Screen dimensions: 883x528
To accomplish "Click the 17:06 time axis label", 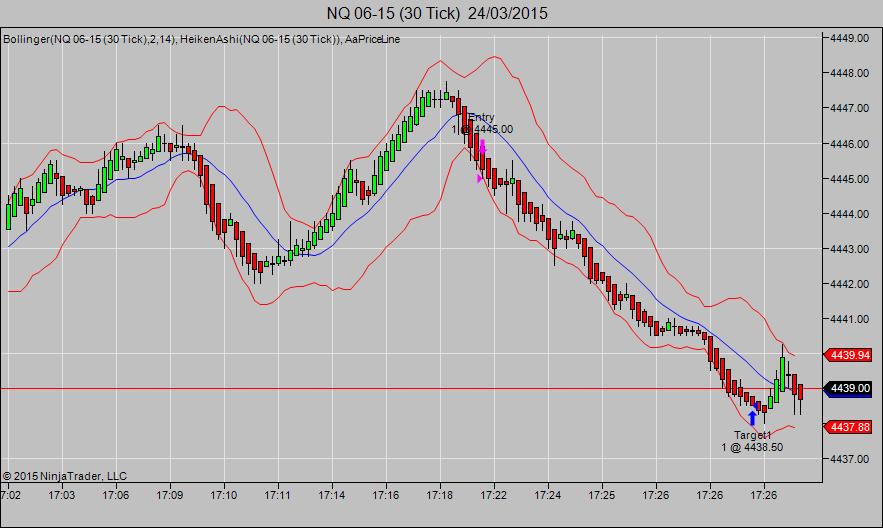I will tap(115, 495).
